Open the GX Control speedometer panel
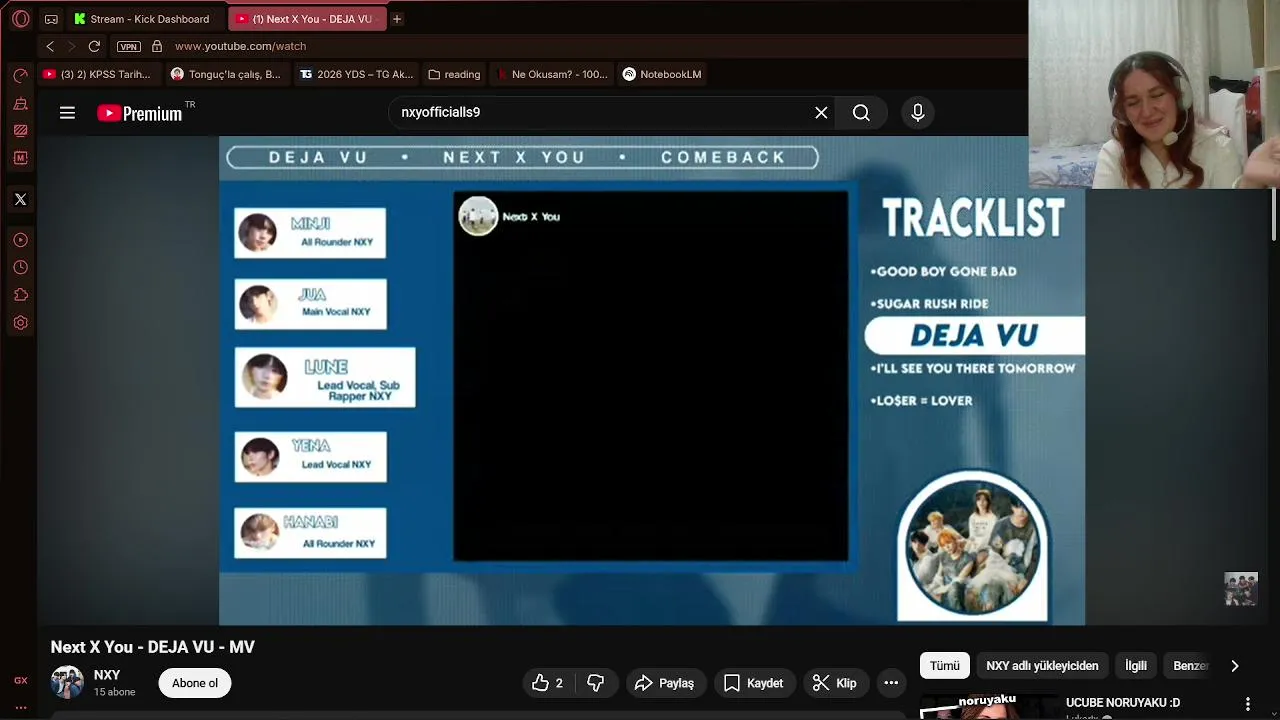This screenshot has width=1280, height=720. [20, 76]
